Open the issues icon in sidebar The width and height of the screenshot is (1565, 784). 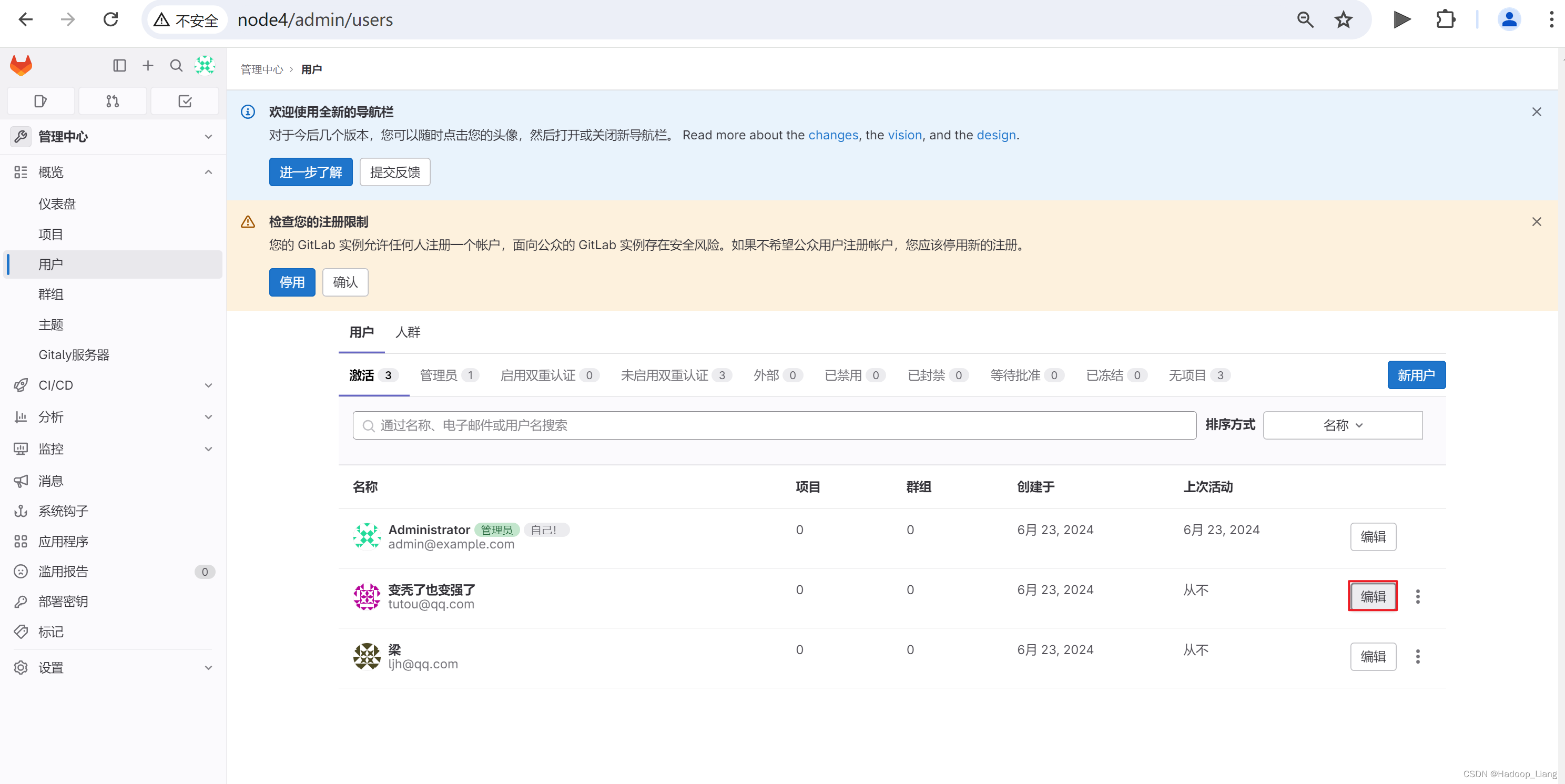(x=40, y=101)
